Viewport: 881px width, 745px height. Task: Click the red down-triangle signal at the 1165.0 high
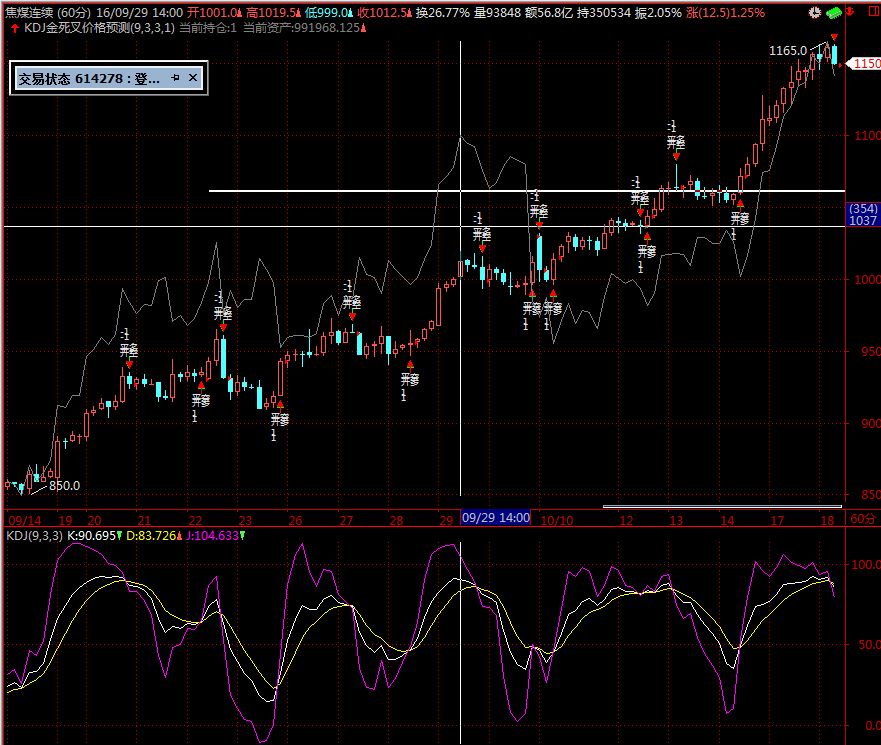(834, 39)
